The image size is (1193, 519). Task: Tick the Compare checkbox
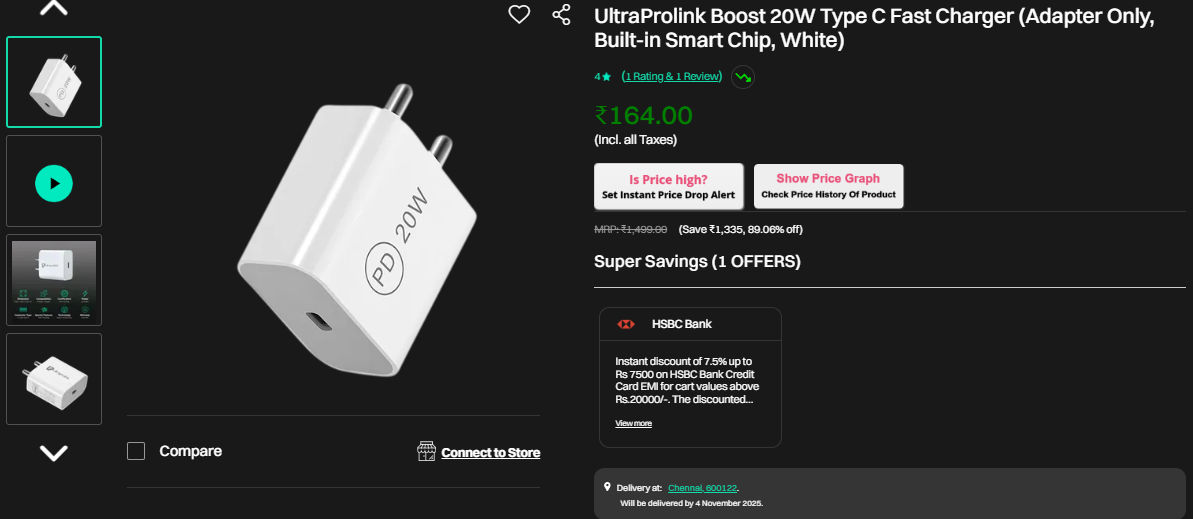136,451
